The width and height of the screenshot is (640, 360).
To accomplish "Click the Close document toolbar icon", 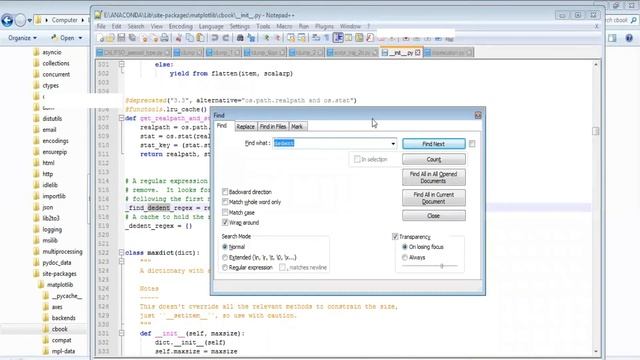I will coord(144,38).
